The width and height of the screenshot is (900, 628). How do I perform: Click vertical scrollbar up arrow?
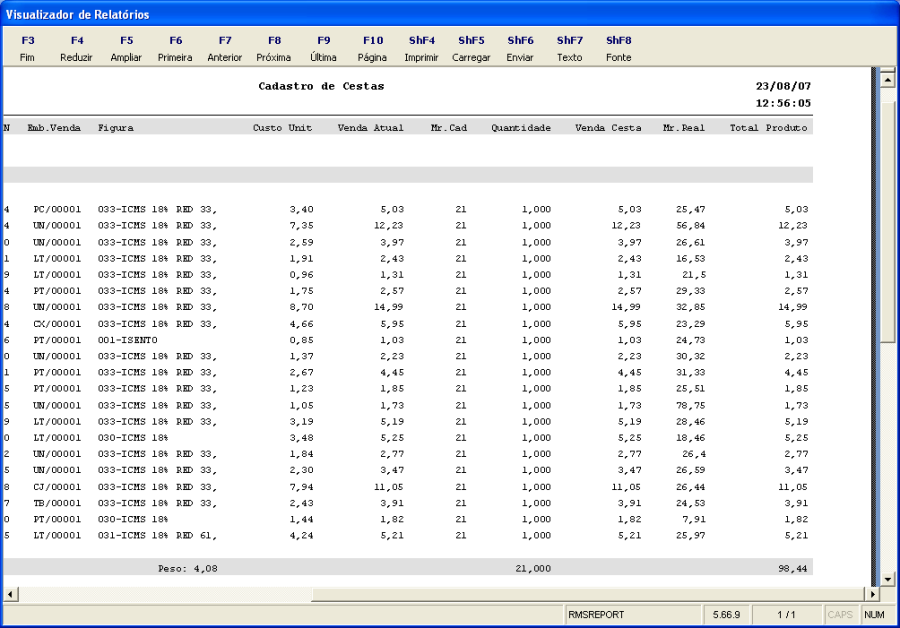887,79
